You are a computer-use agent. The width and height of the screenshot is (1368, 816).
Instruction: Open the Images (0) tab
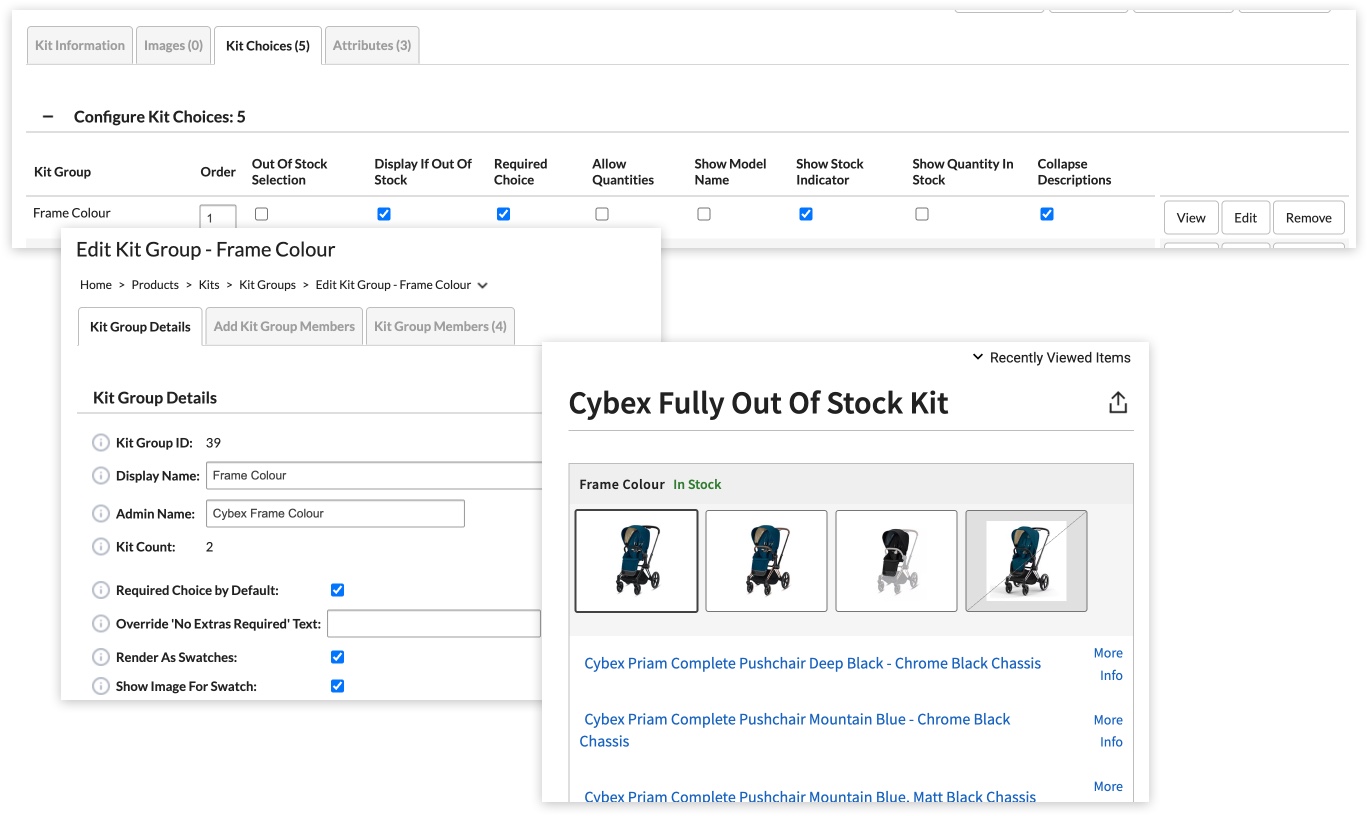[x=174, y=46]
